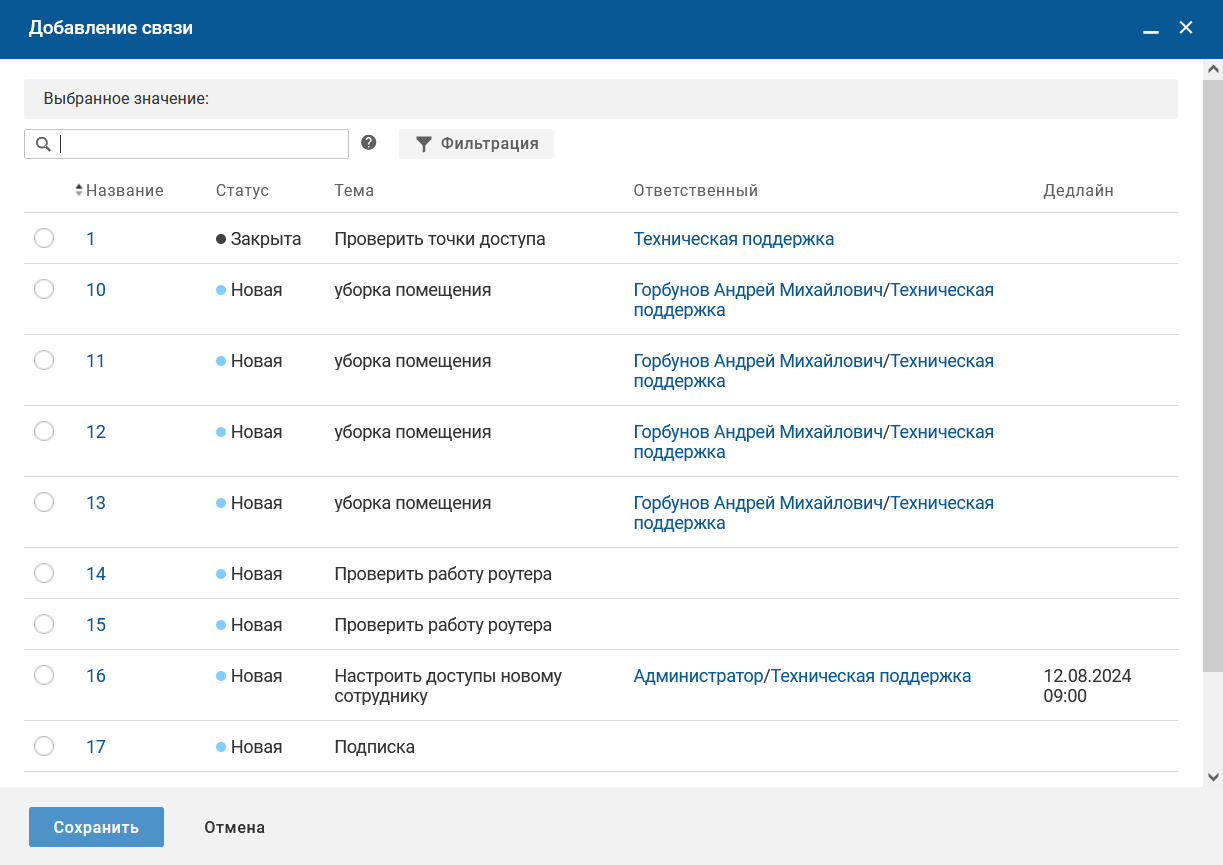Minimize the Добавление связи dialog
The width and height of the screenshot is (1223, 865).
[1151, 29]
